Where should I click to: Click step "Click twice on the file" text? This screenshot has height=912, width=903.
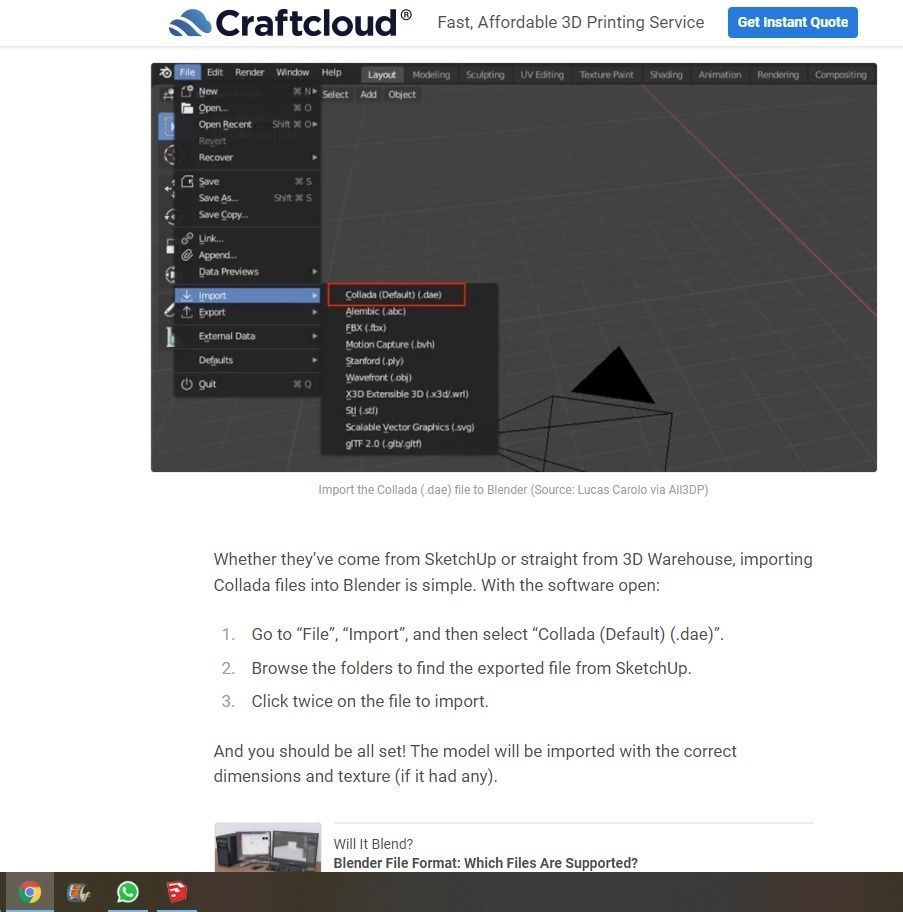[x=370, y=701]
